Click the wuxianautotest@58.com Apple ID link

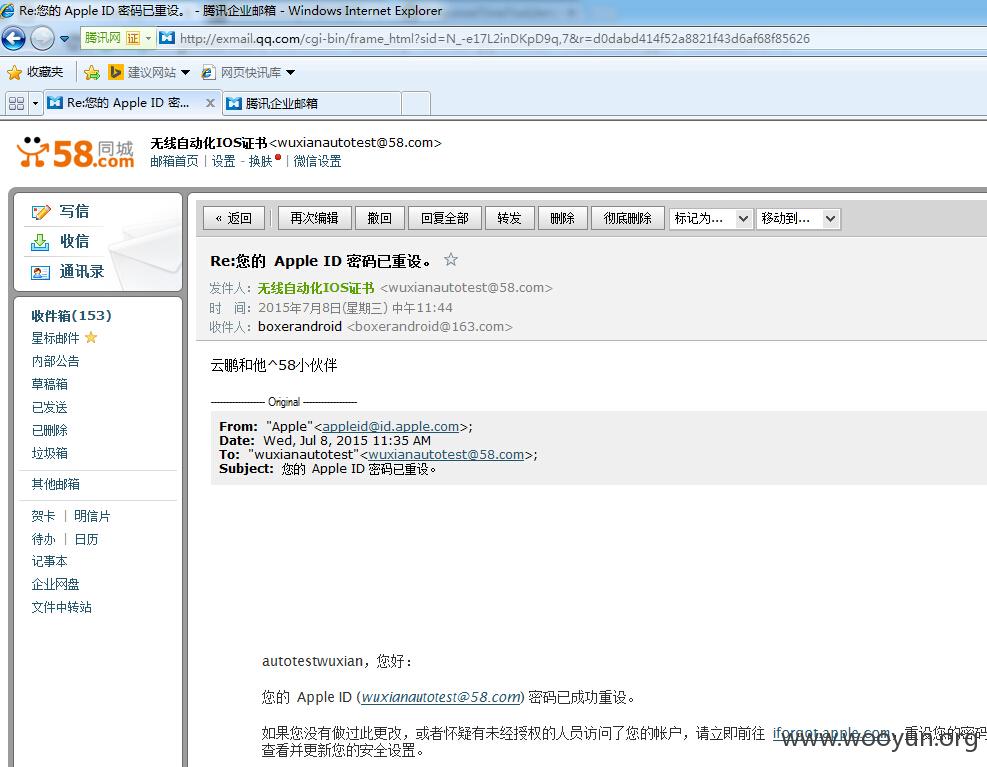[441, 697]
